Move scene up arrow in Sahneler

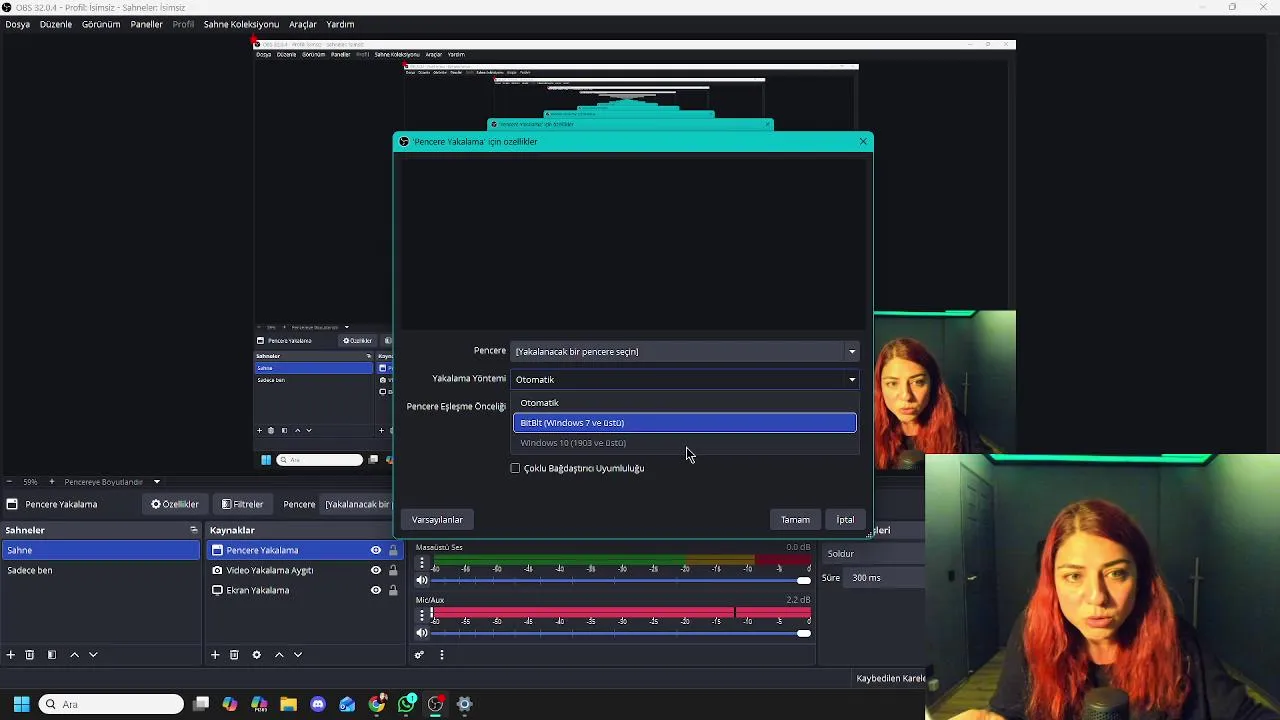74,655
